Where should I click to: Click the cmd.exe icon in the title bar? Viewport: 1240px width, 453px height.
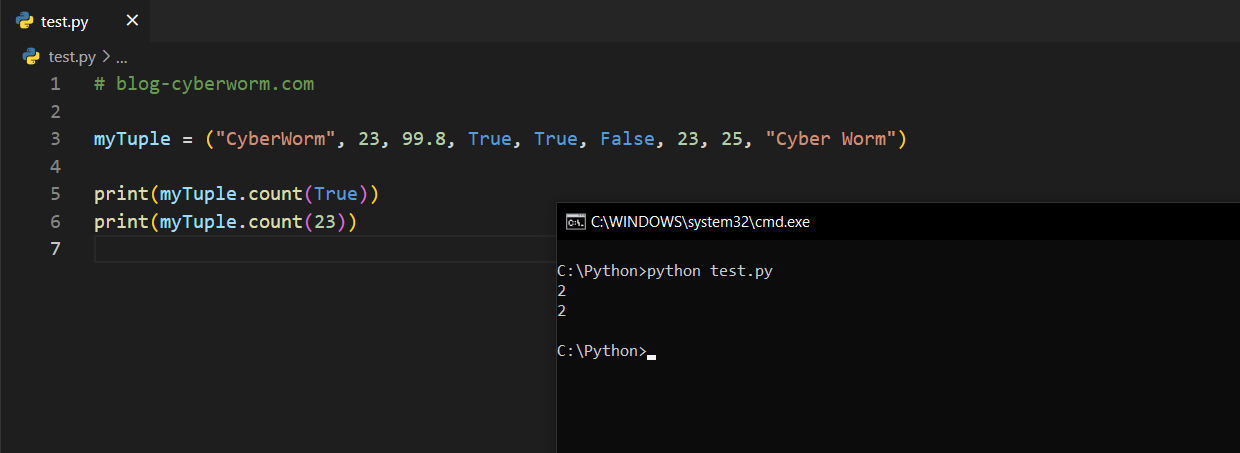point(575,222)
